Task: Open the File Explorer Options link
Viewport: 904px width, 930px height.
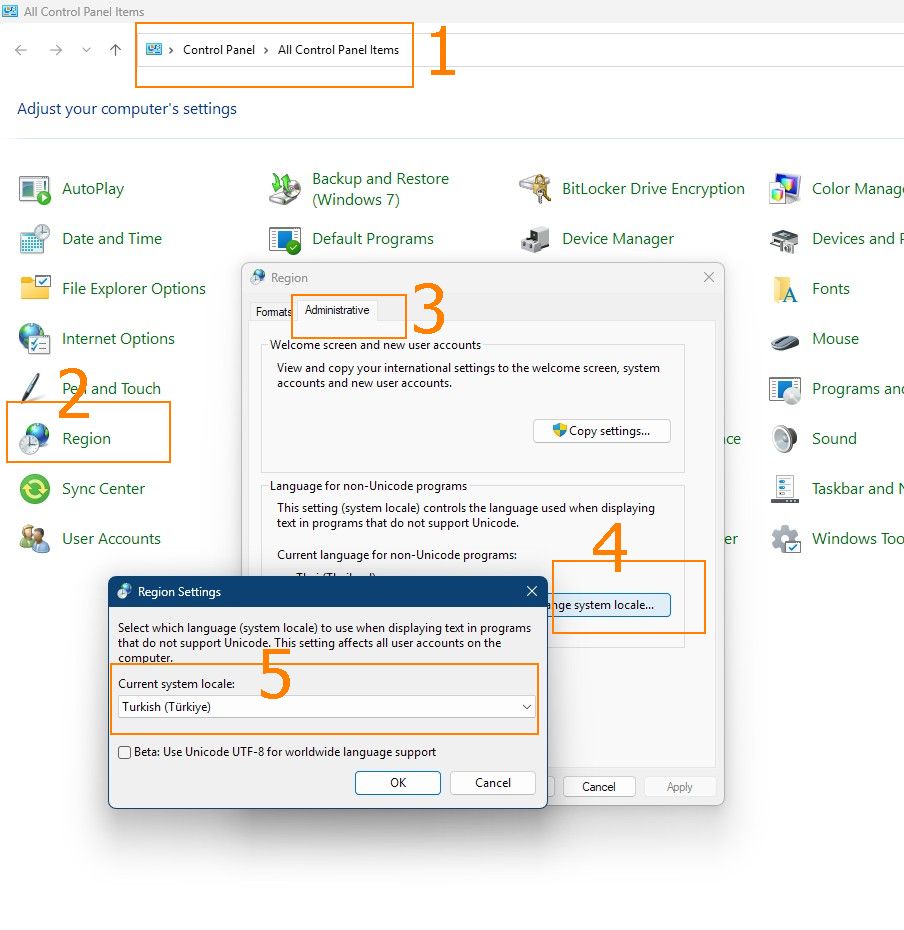Action: [134, 288]
